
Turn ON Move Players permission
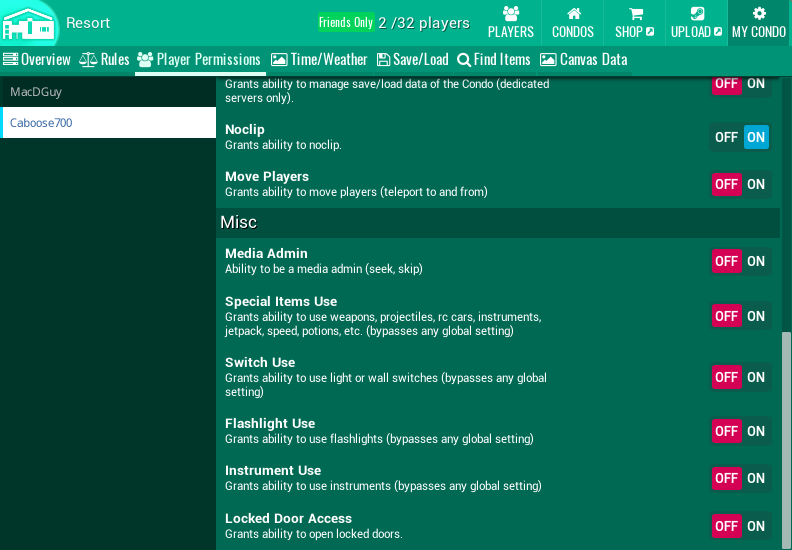click(x=756, y=184)
